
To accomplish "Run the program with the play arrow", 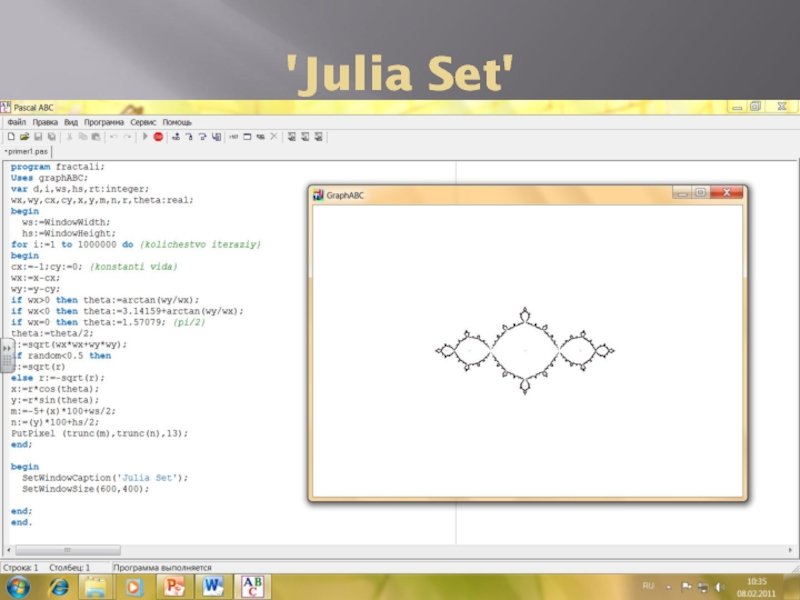I will tap(145, 136).
